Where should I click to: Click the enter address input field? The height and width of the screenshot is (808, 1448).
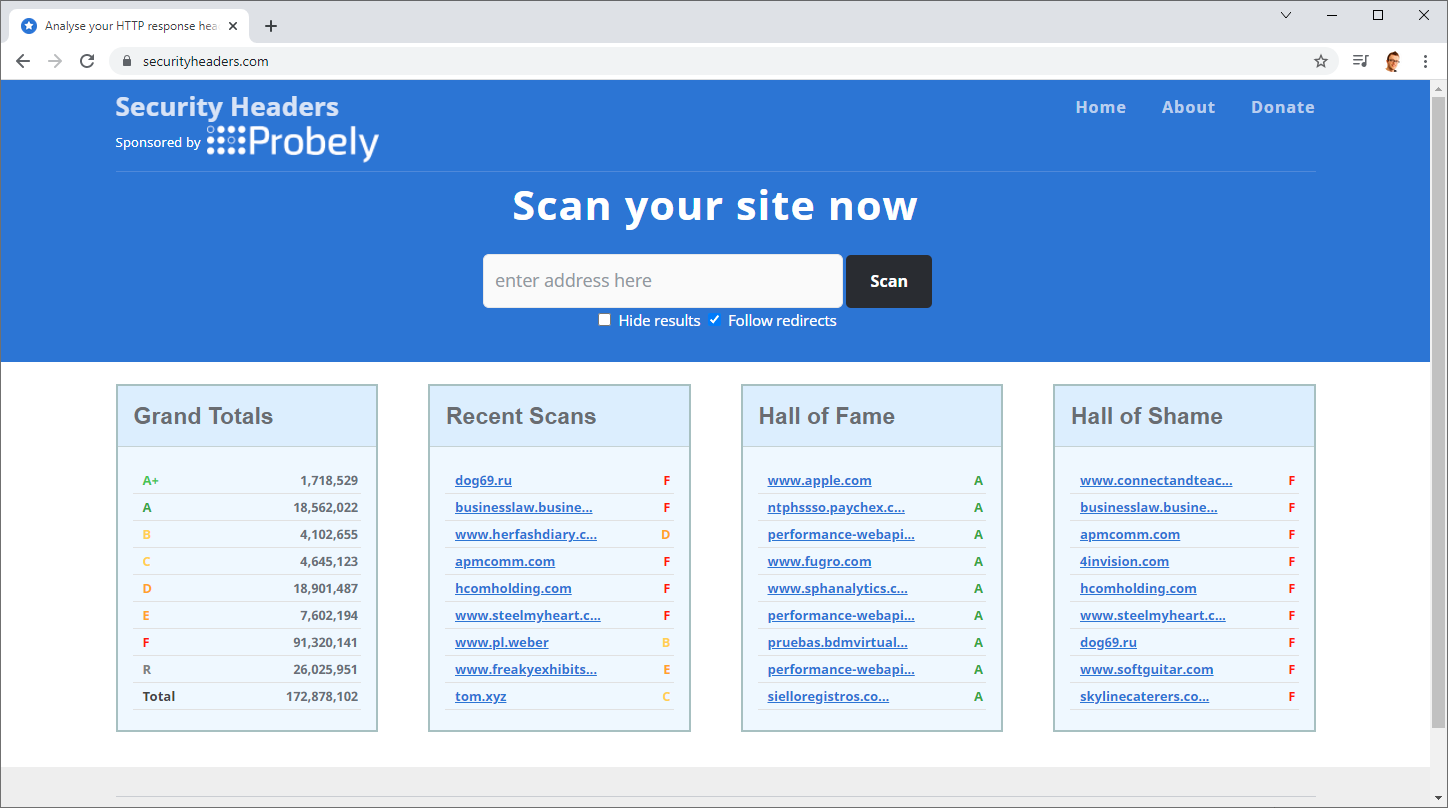[x=662, y=281]
